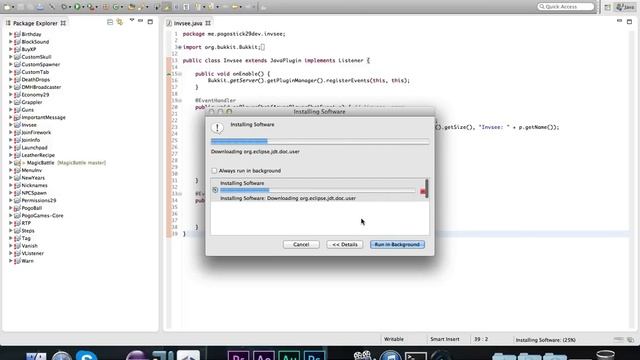This screenshot has height=360, width=640.
Task: Switch to the Java perspective button
Action: click(625, 7)
